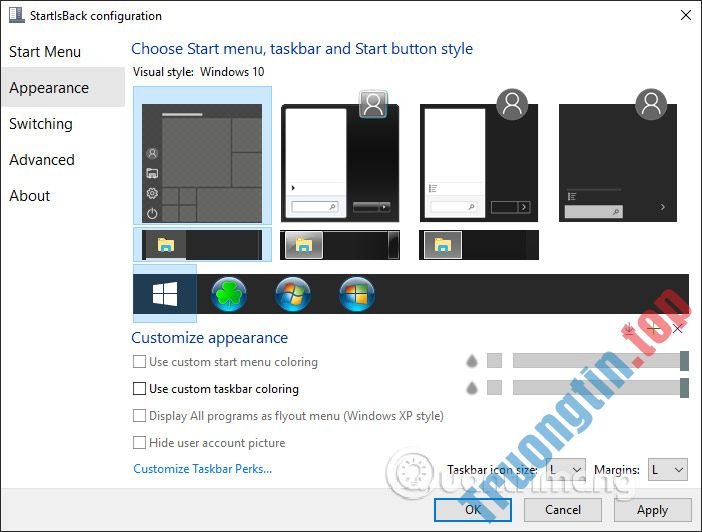Click the Apply button
The width and height of the screenshot is (702, 532).
click(652, 510)
